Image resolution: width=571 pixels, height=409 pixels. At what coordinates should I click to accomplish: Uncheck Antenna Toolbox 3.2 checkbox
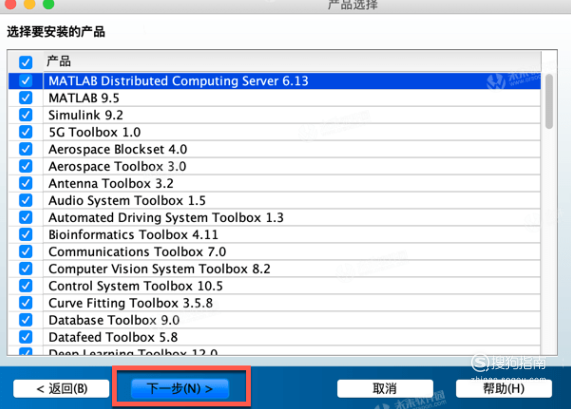pyautogui.click(x=25, y=183)
